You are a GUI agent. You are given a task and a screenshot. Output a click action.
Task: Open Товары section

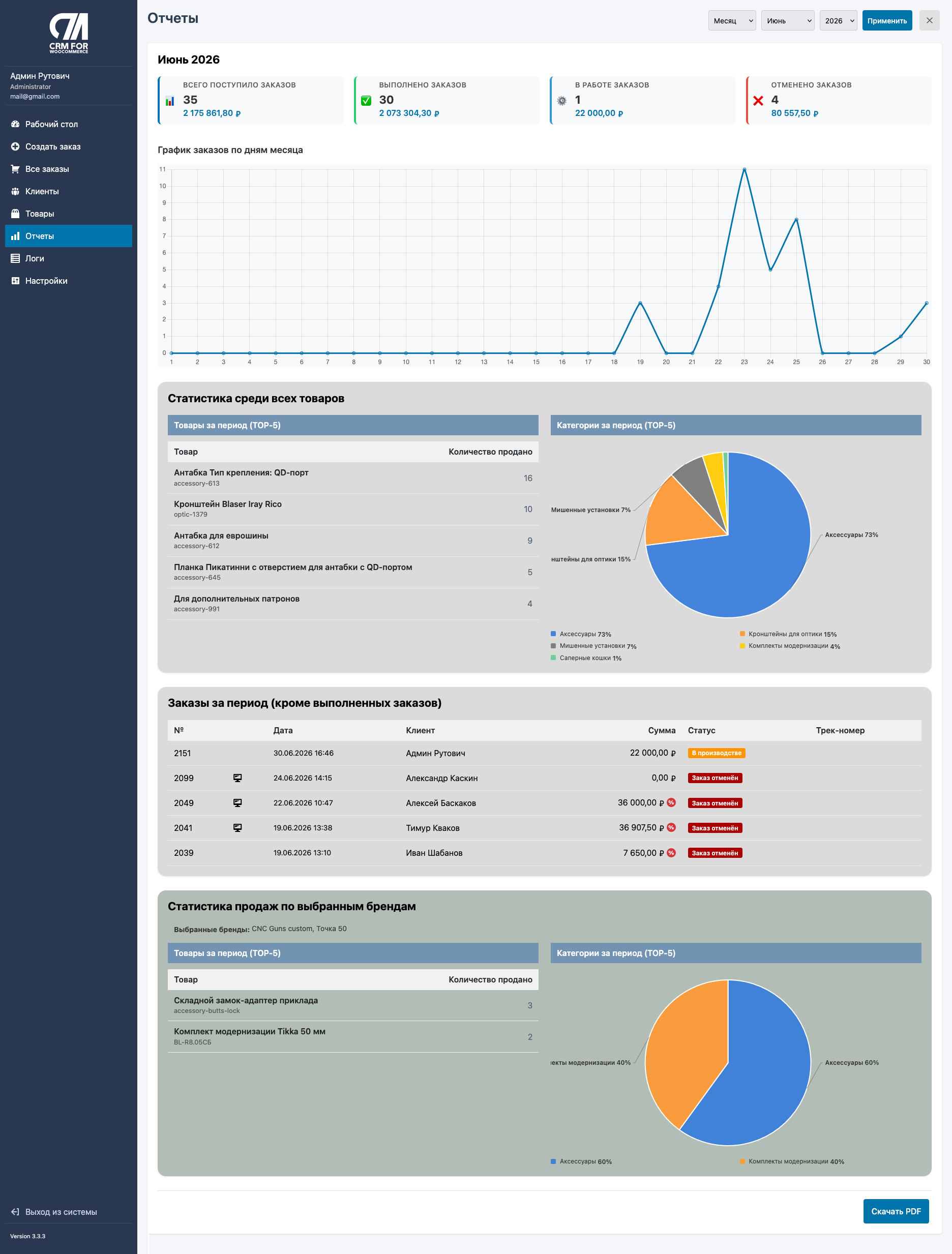[x=69, y=214]
